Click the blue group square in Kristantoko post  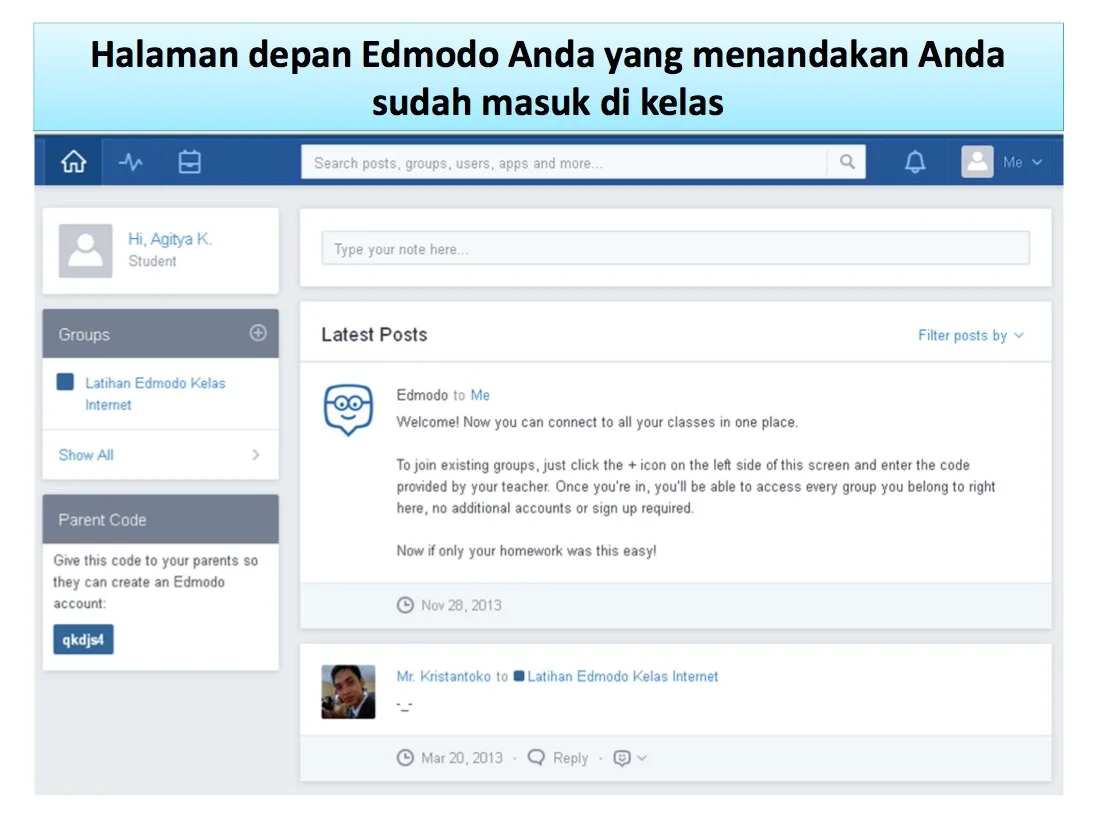click(x=519, y=676)
